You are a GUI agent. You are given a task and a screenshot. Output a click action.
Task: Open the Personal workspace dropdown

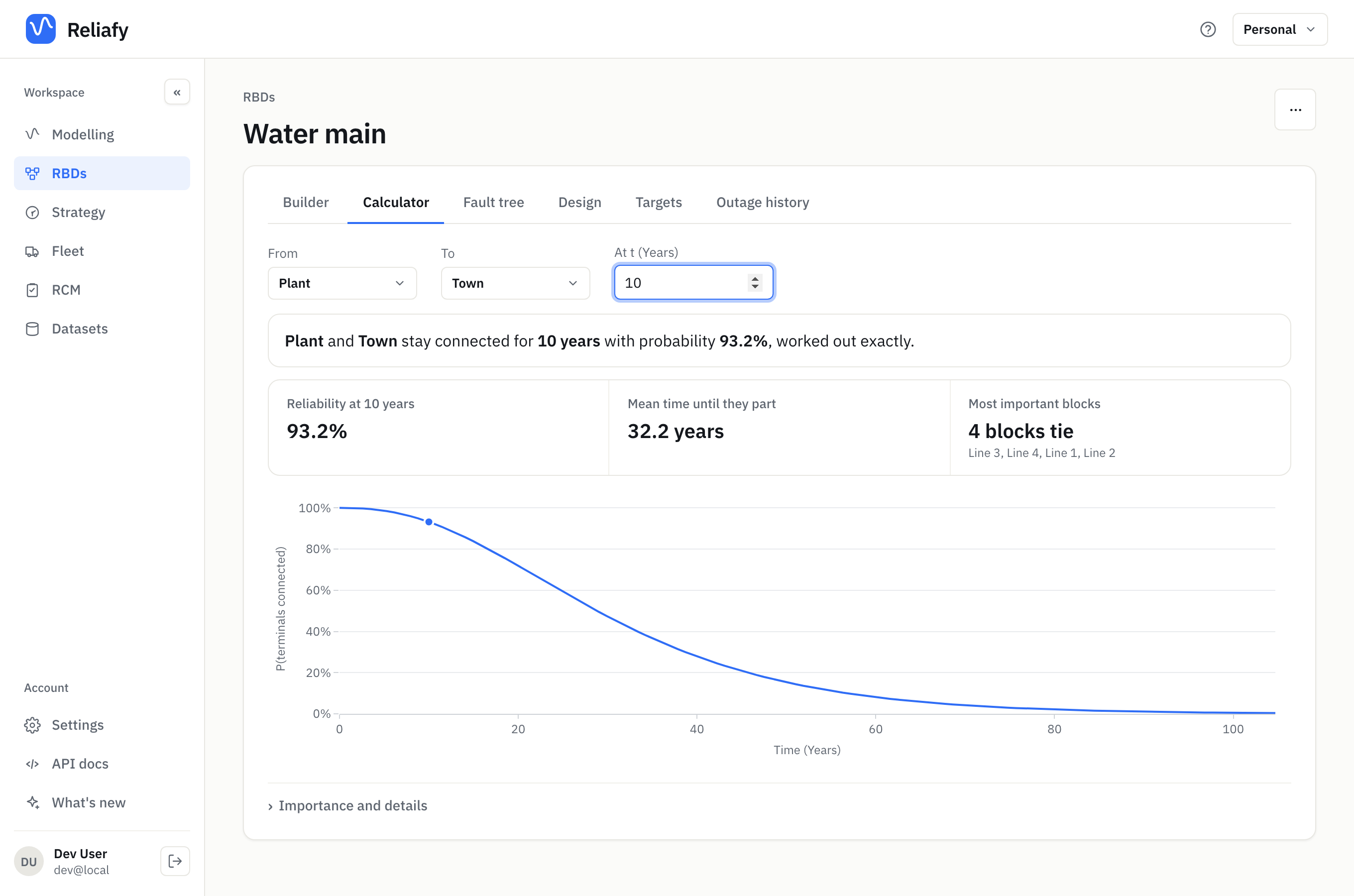pos(1280,29)
